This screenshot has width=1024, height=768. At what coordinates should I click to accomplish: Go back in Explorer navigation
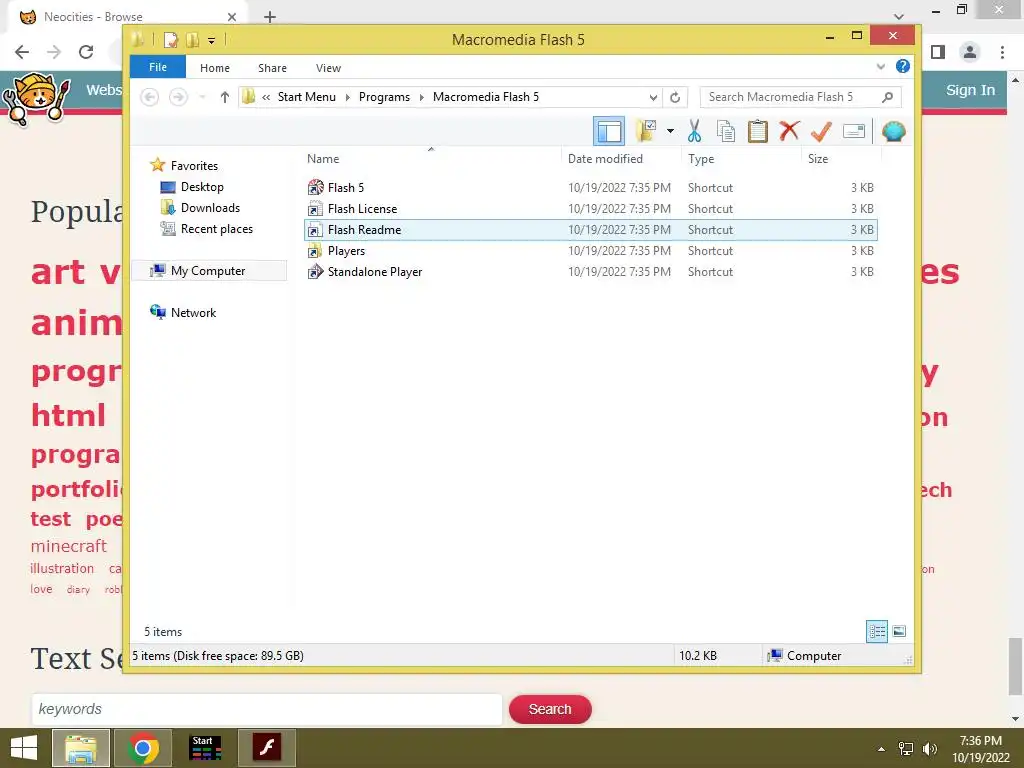coord(150,97)
